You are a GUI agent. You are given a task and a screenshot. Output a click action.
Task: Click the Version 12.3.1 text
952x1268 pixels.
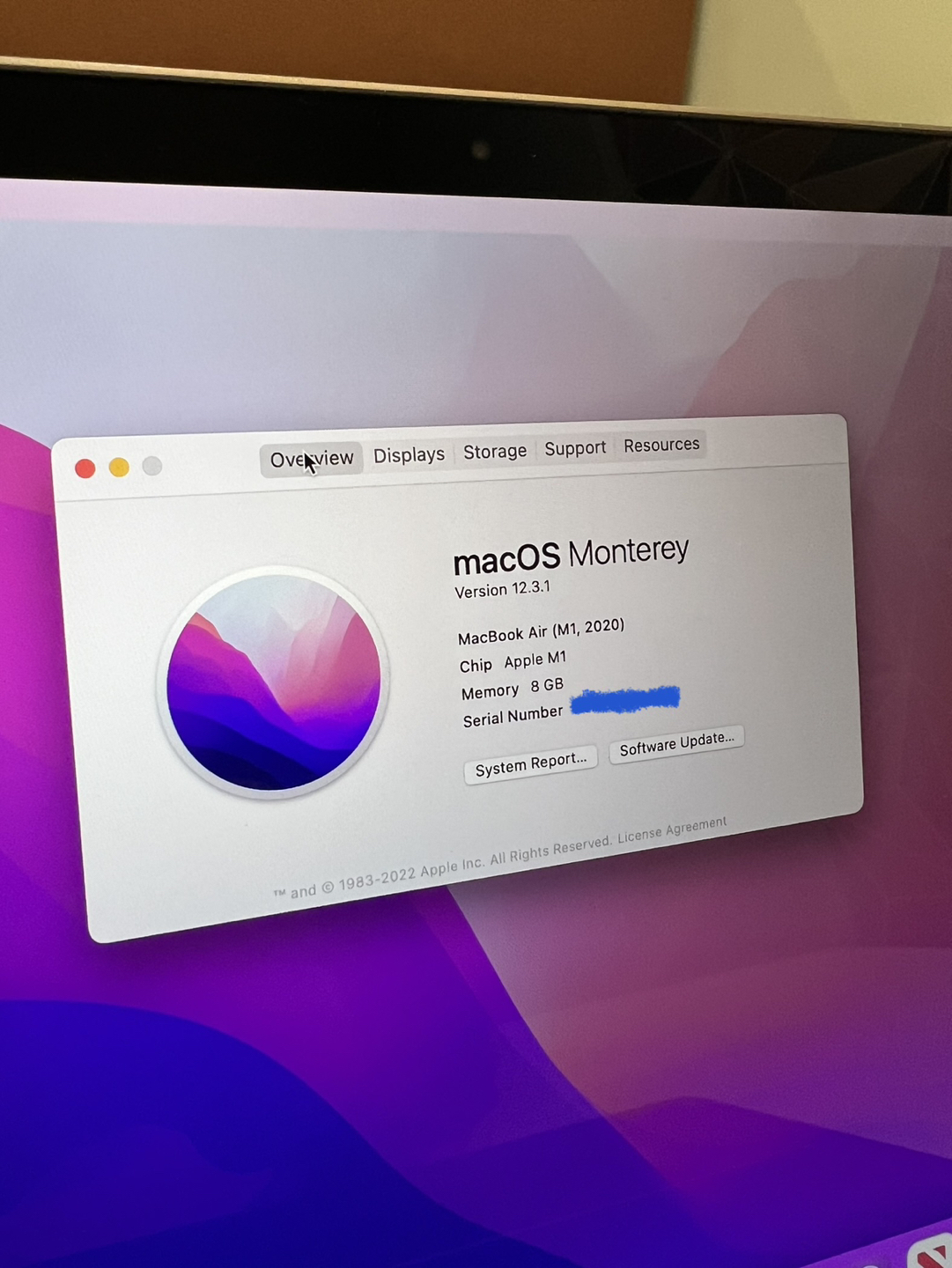point(502,589)
